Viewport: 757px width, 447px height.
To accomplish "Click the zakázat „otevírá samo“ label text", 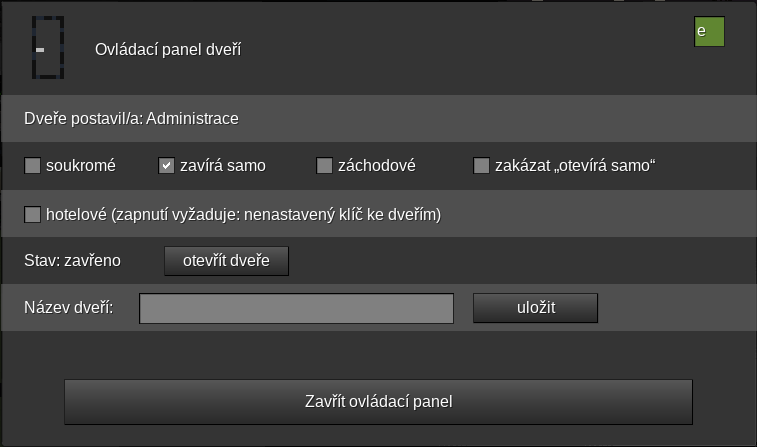I will (575, 166).
